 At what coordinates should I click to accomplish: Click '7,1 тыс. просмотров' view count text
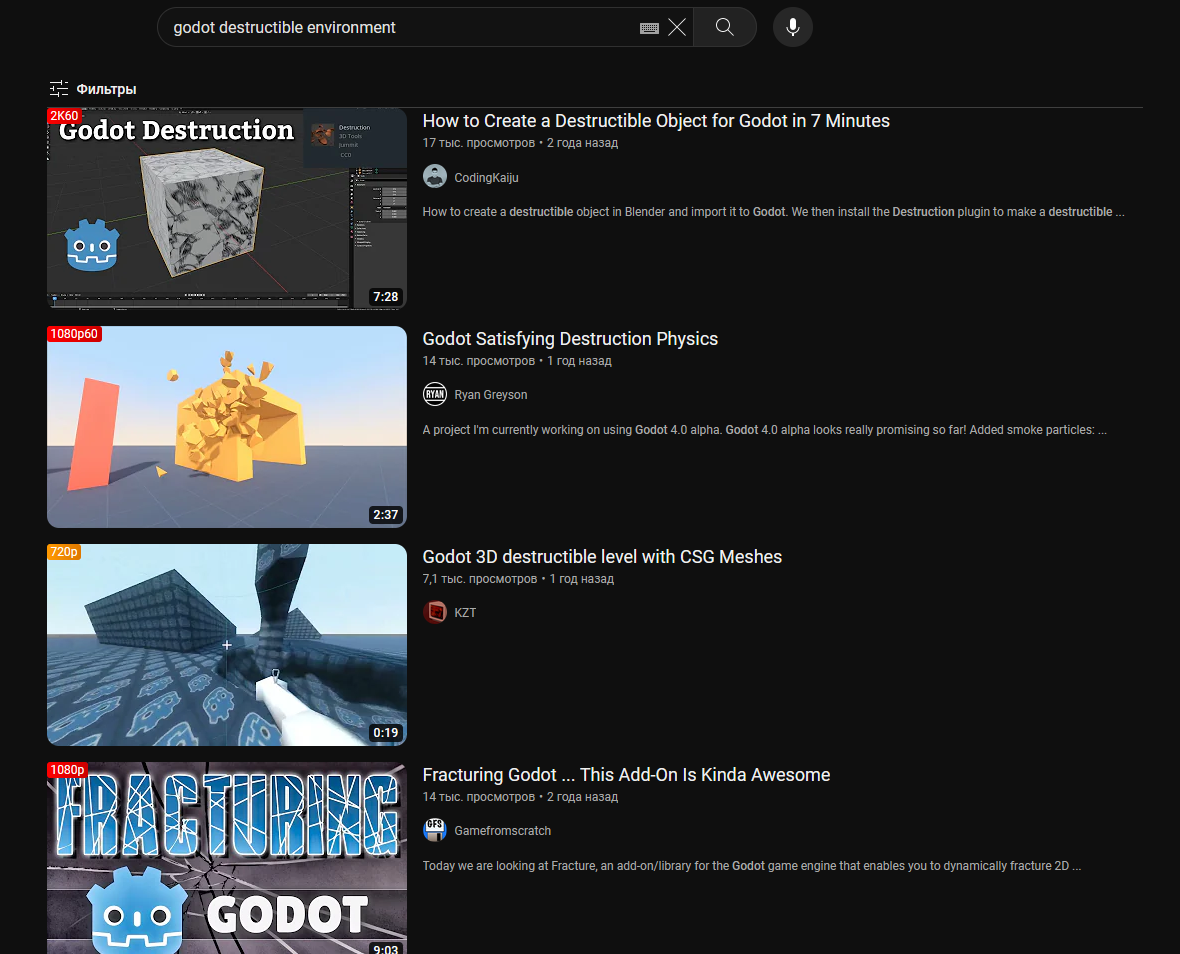tap(480, 579)
